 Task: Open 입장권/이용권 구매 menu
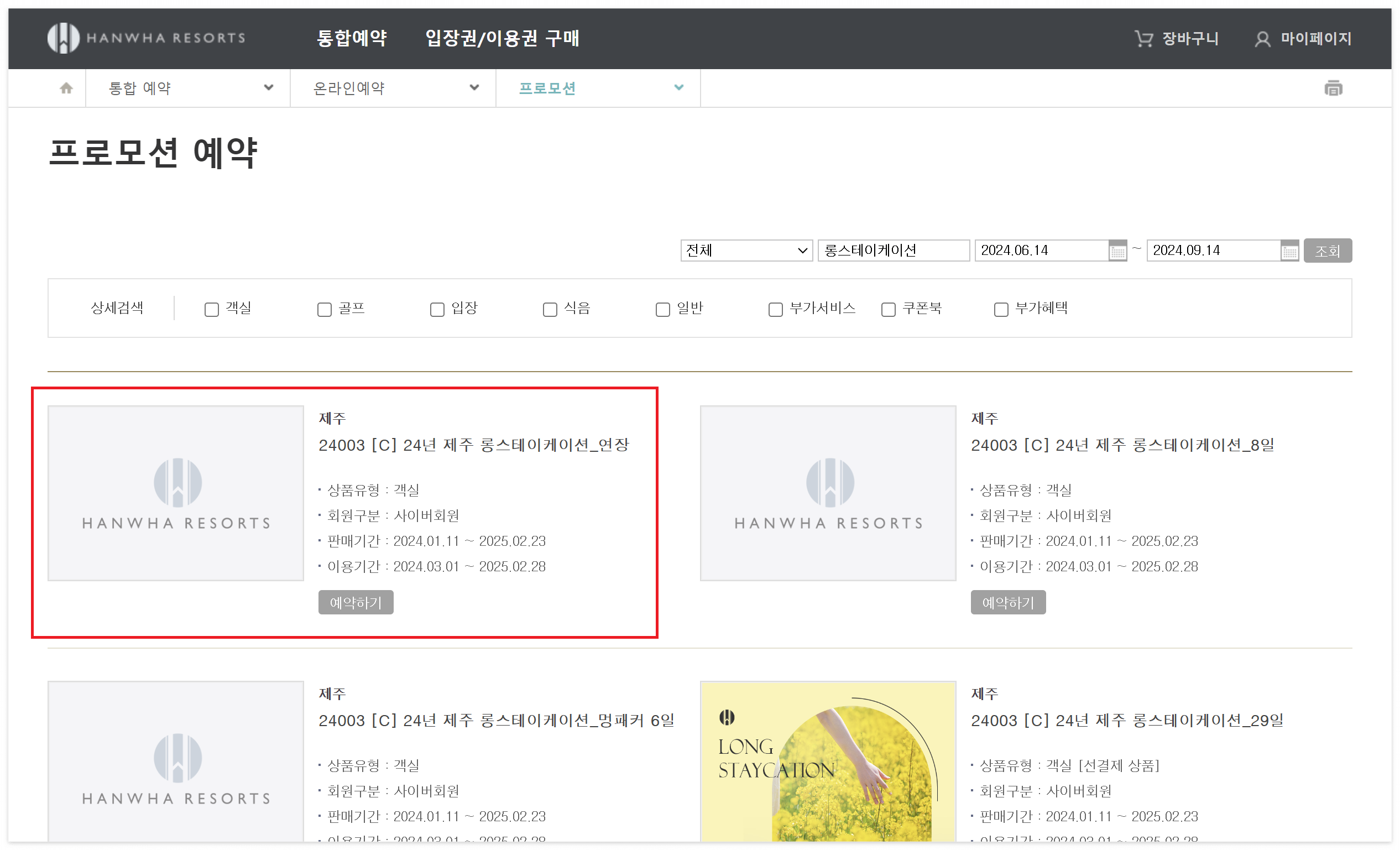pyautogui.click(x=502, y=38)
